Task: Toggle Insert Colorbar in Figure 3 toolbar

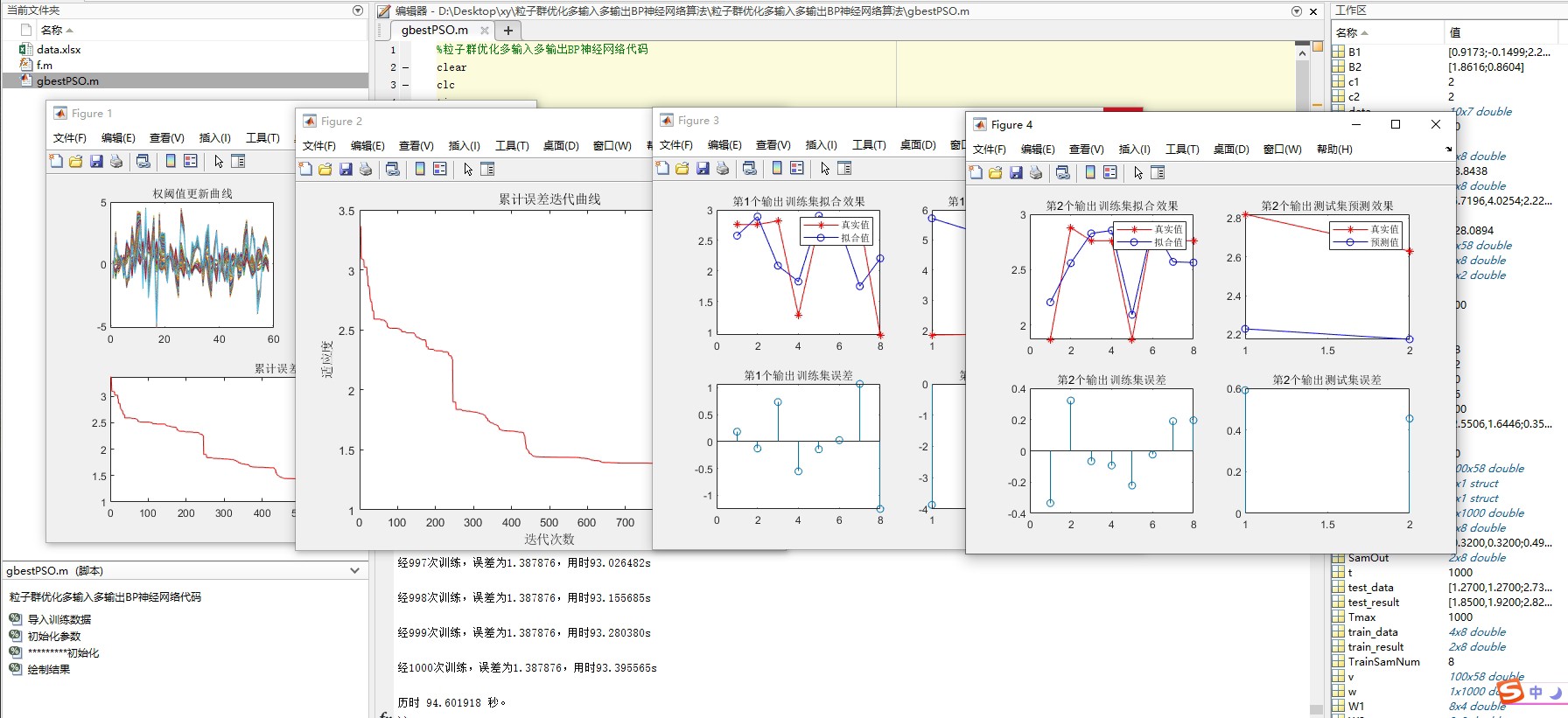Action: pyautogui.click(x=777, y=168)
